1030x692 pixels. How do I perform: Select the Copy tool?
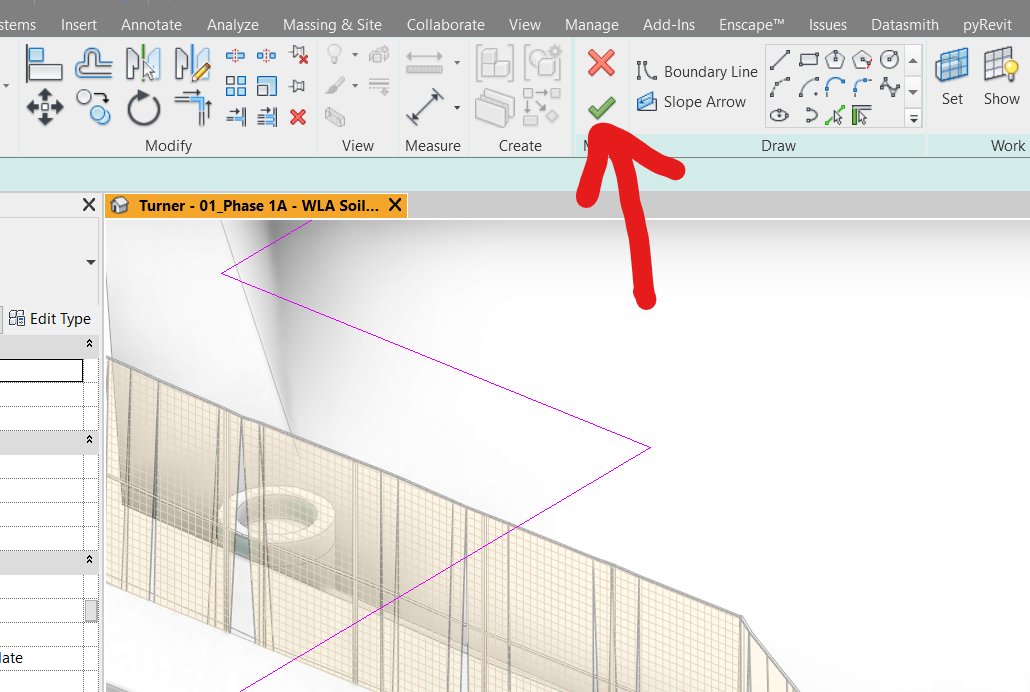click(x=93, y=107)
